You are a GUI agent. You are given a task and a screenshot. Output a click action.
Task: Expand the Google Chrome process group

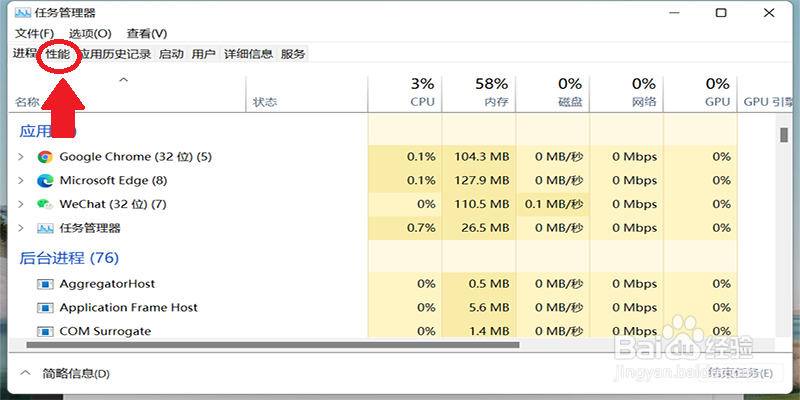pos(21,157)
